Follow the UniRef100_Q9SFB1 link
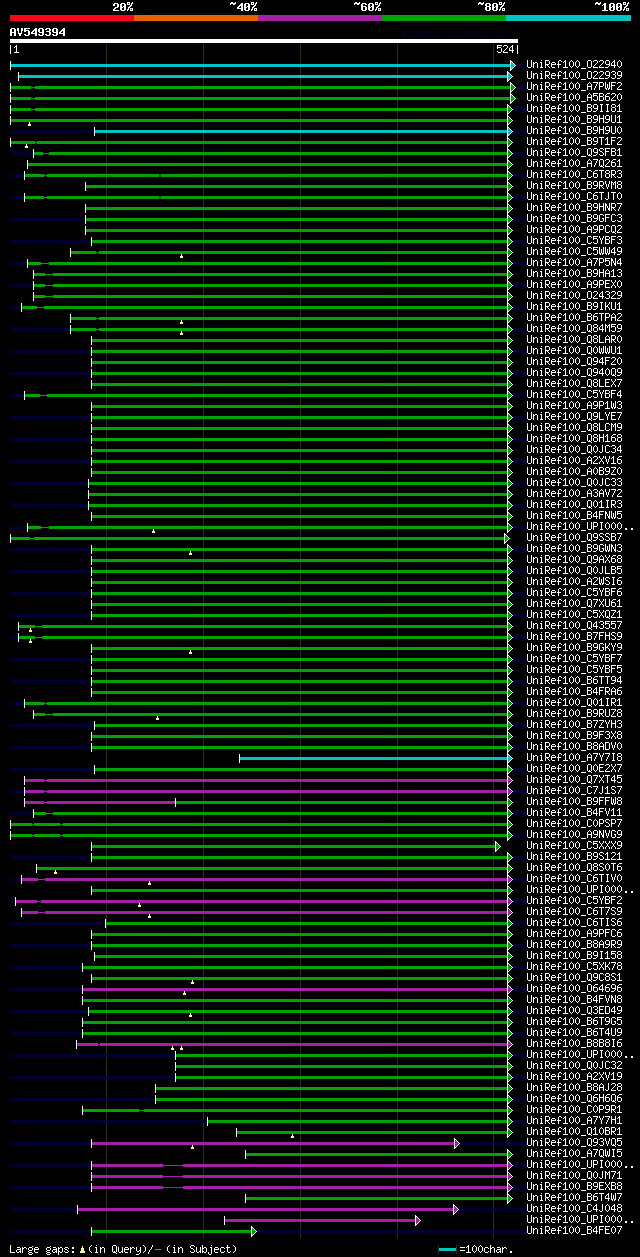 click(574, 153)
